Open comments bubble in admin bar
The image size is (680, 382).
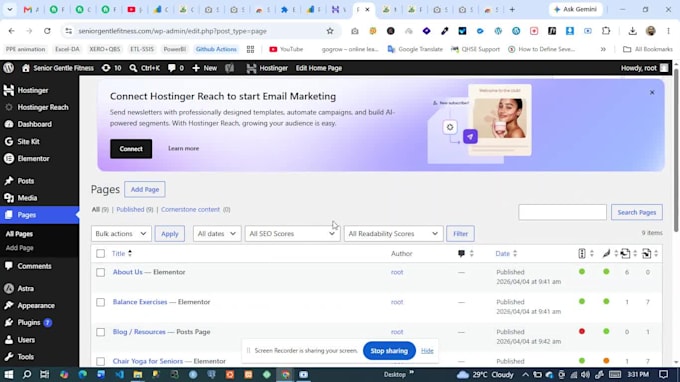point(176,68)
